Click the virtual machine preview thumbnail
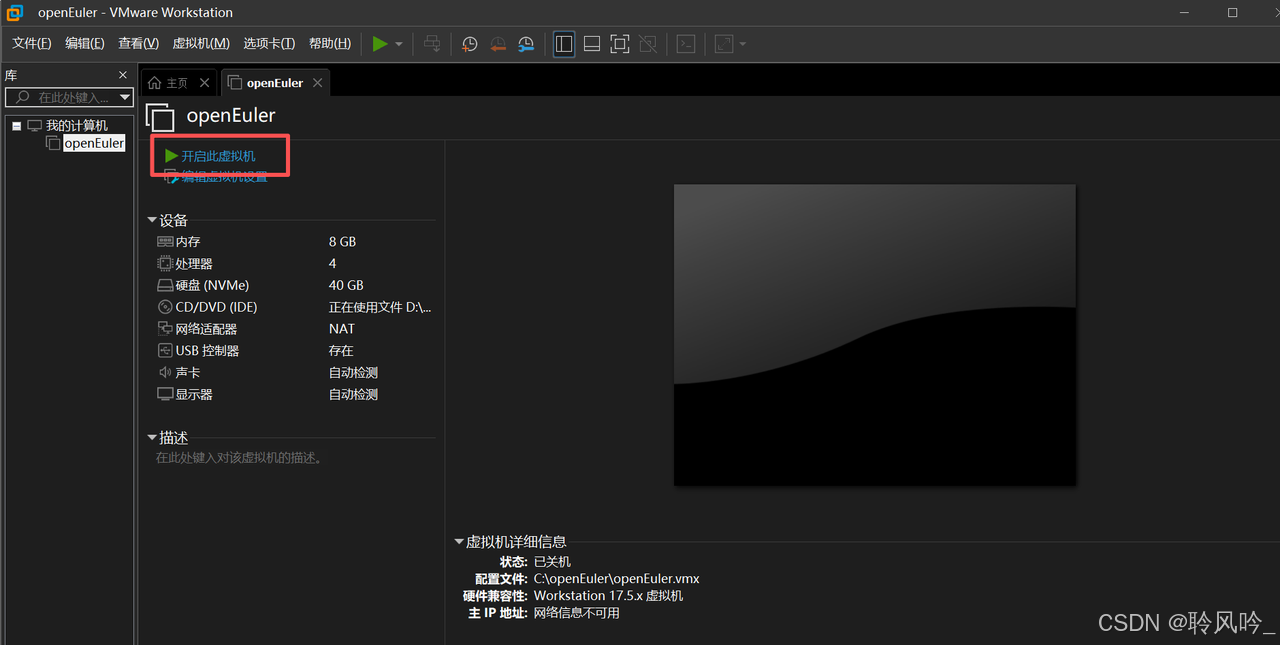 click(875, 335)
